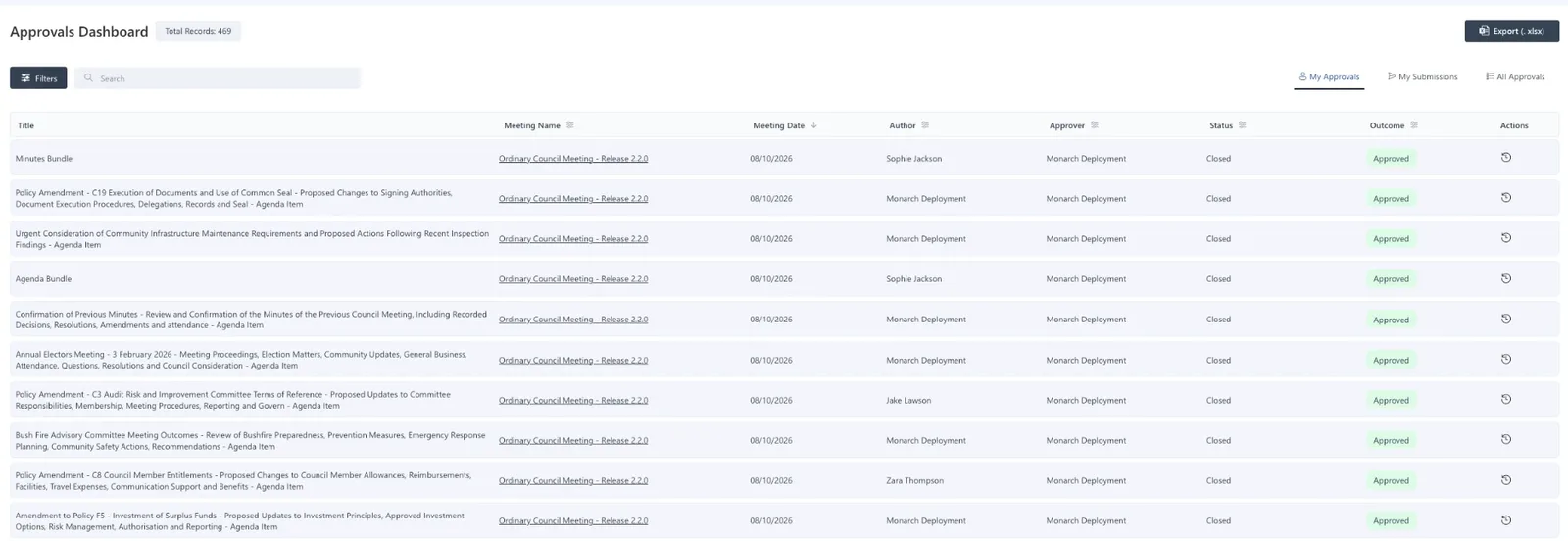Screen dimensions: 1568x541
Task: Select the Agenda Bundle title
Action: coord(43,278)
